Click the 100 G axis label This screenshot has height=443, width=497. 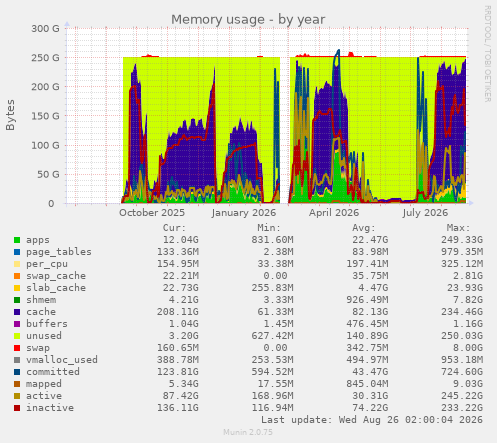[45, 145]
